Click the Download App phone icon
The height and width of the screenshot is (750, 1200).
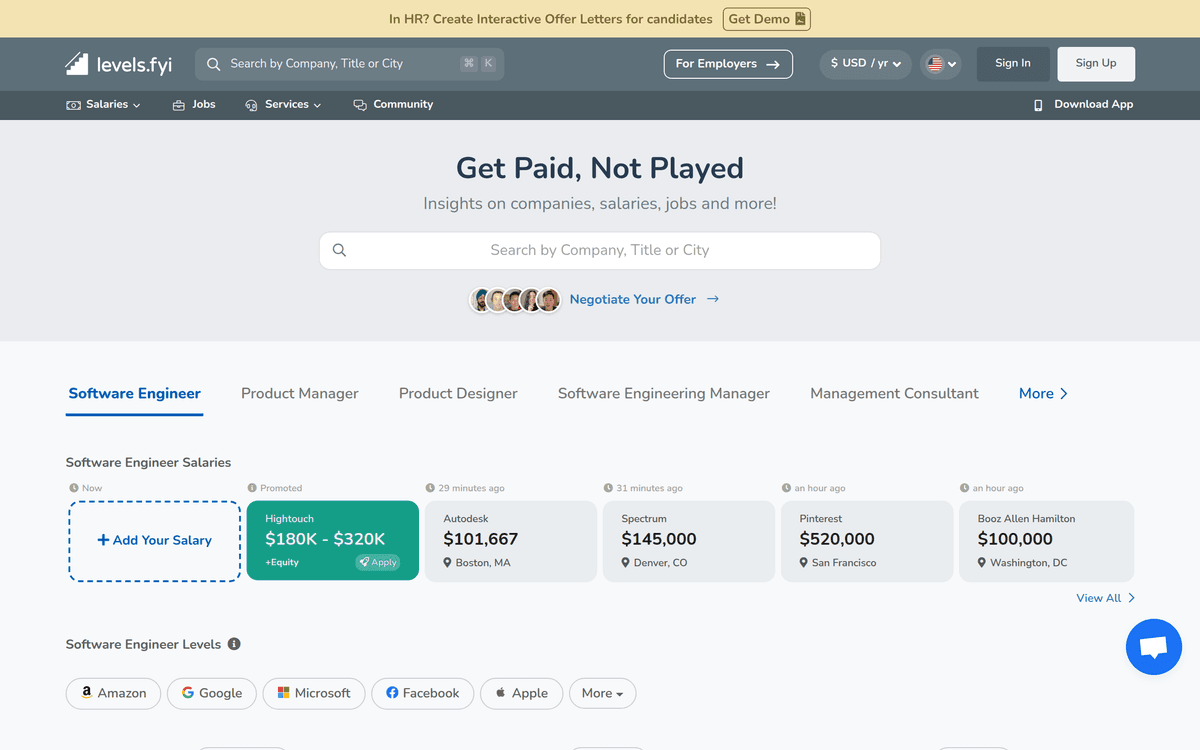[1038, 105]
